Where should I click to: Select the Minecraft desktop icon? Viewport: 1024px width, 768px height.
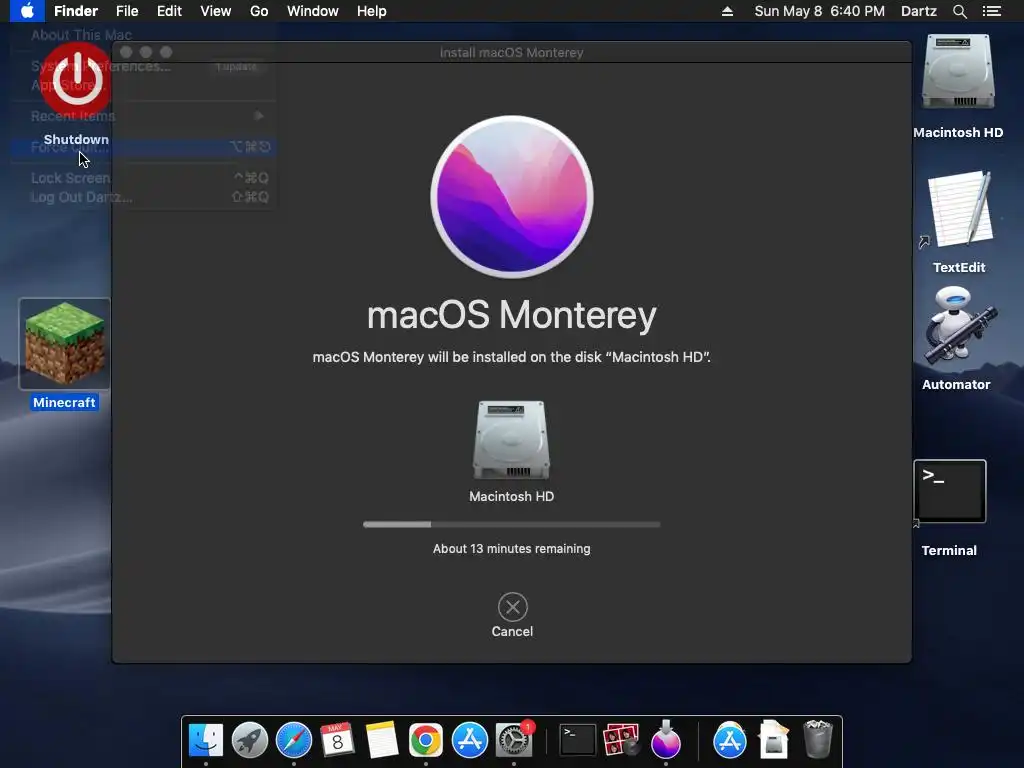pyautogui.click(x=65, y=344)
